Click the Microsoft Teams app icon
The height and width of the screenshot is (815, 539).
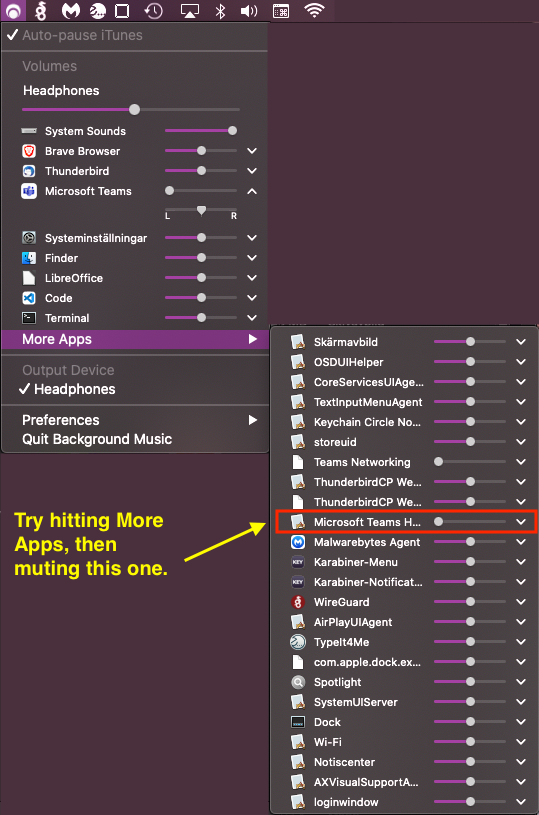point(29,191)
